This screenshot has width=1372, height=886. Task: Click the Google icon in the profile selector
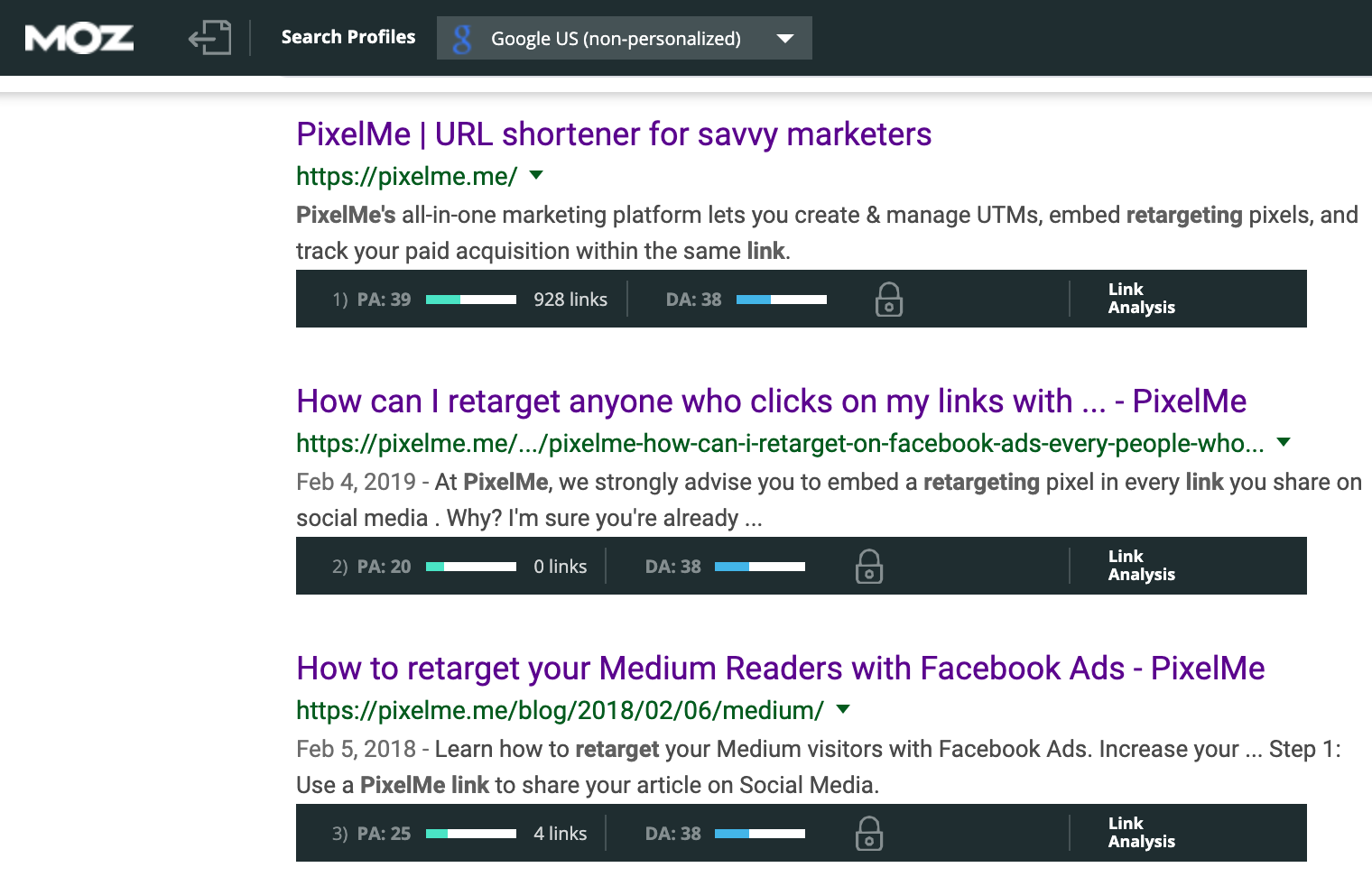tap(462, 39)
